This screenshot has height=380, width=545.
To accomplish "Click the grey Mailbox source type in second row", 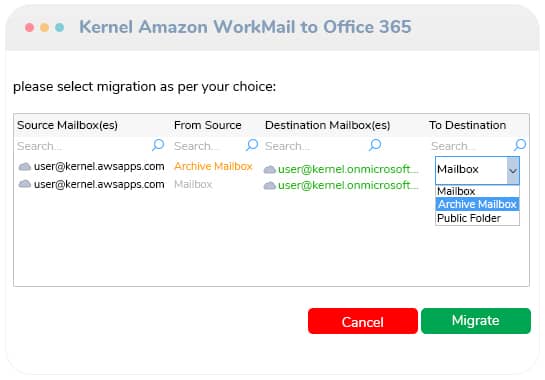I will [x=193, y=184].
